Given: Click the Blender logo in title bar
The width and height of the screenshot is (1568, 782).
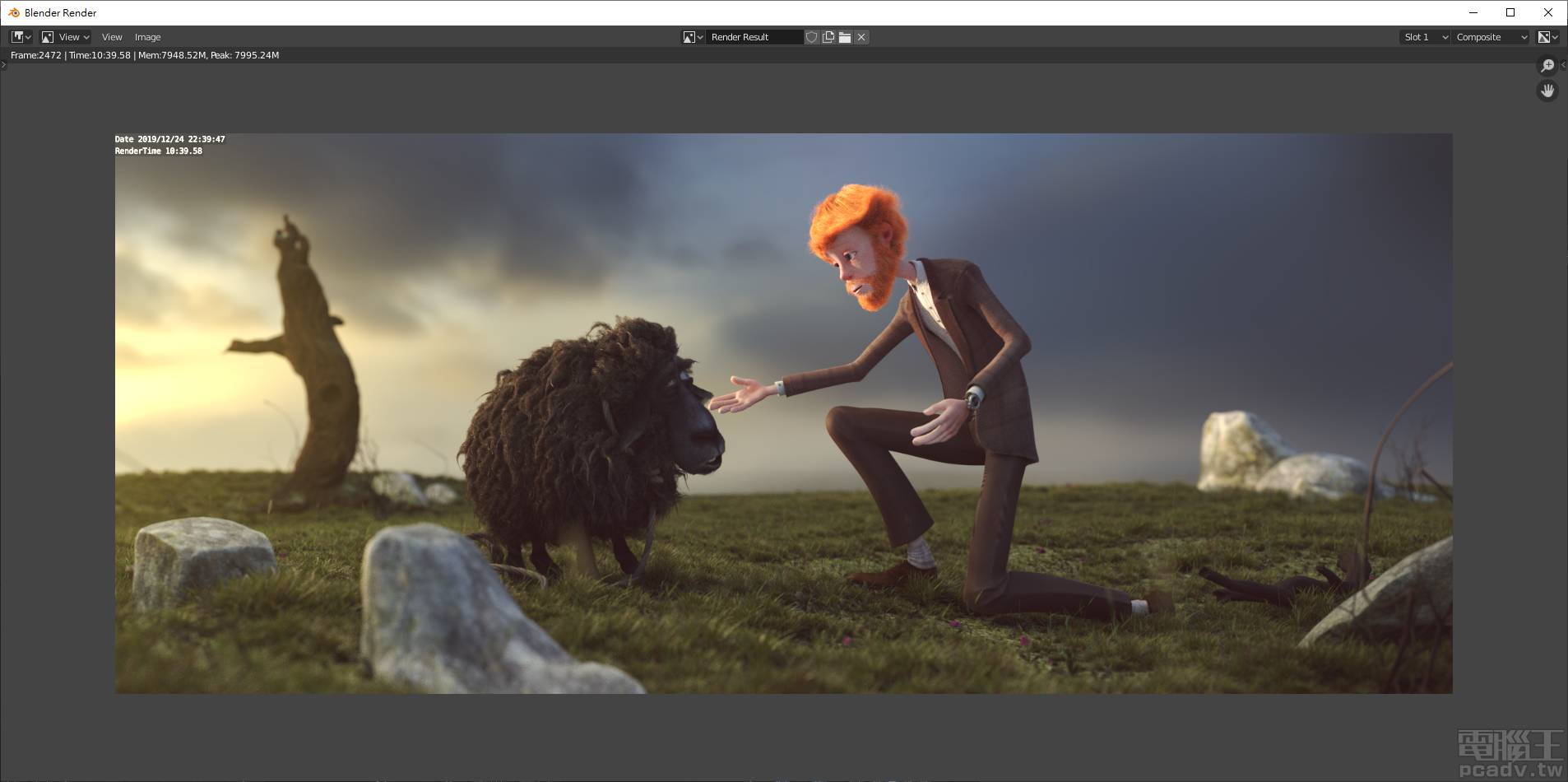Looking at the screenshot, I should pyautogui.click(x=13, y=12).
